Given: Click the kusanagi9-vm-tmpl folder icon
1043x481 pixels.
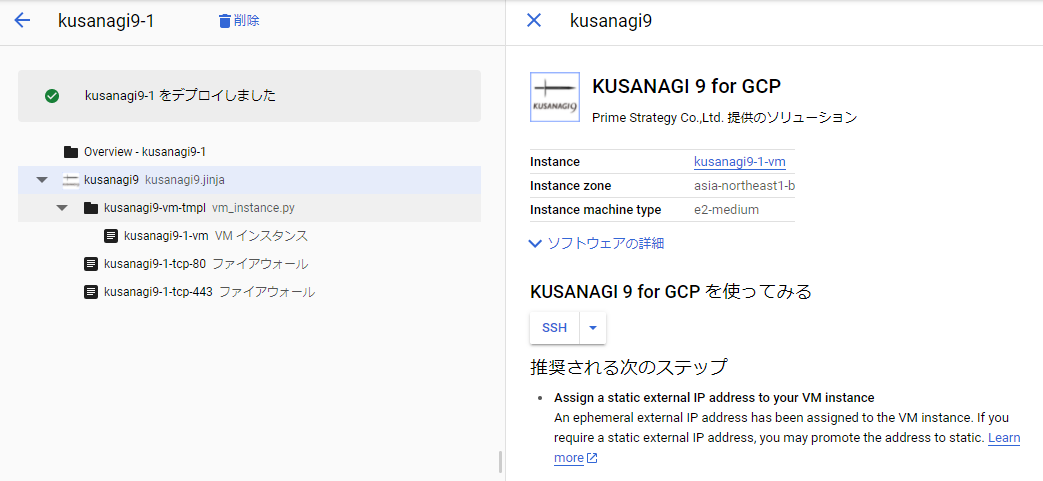Looking at the screenshot, I should pyautogui.click(x=91, y=208).
